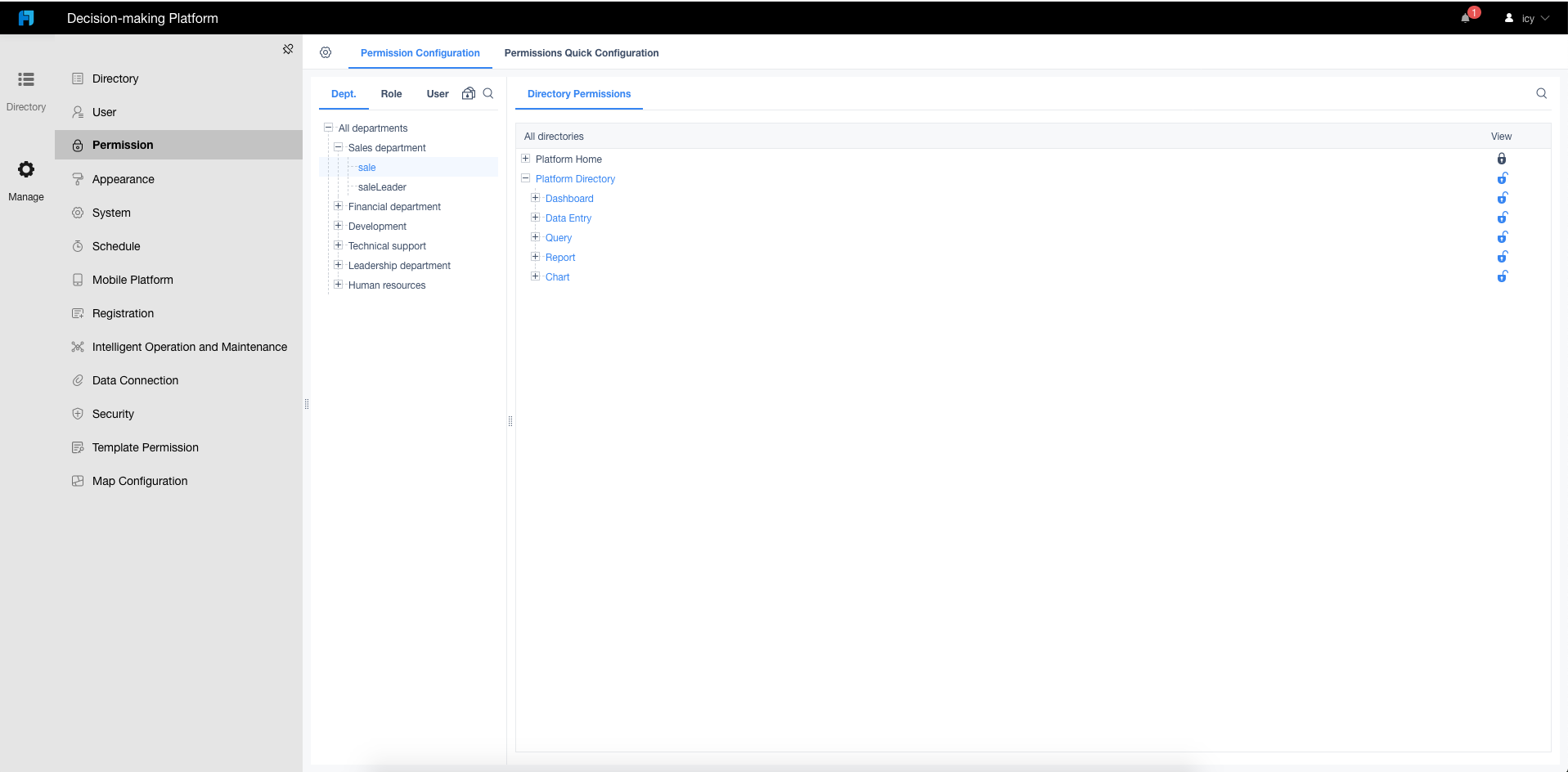Expand the Platform Home directory node
The width and height of the screenshot is (1568, 772).
tap(525, 159)
